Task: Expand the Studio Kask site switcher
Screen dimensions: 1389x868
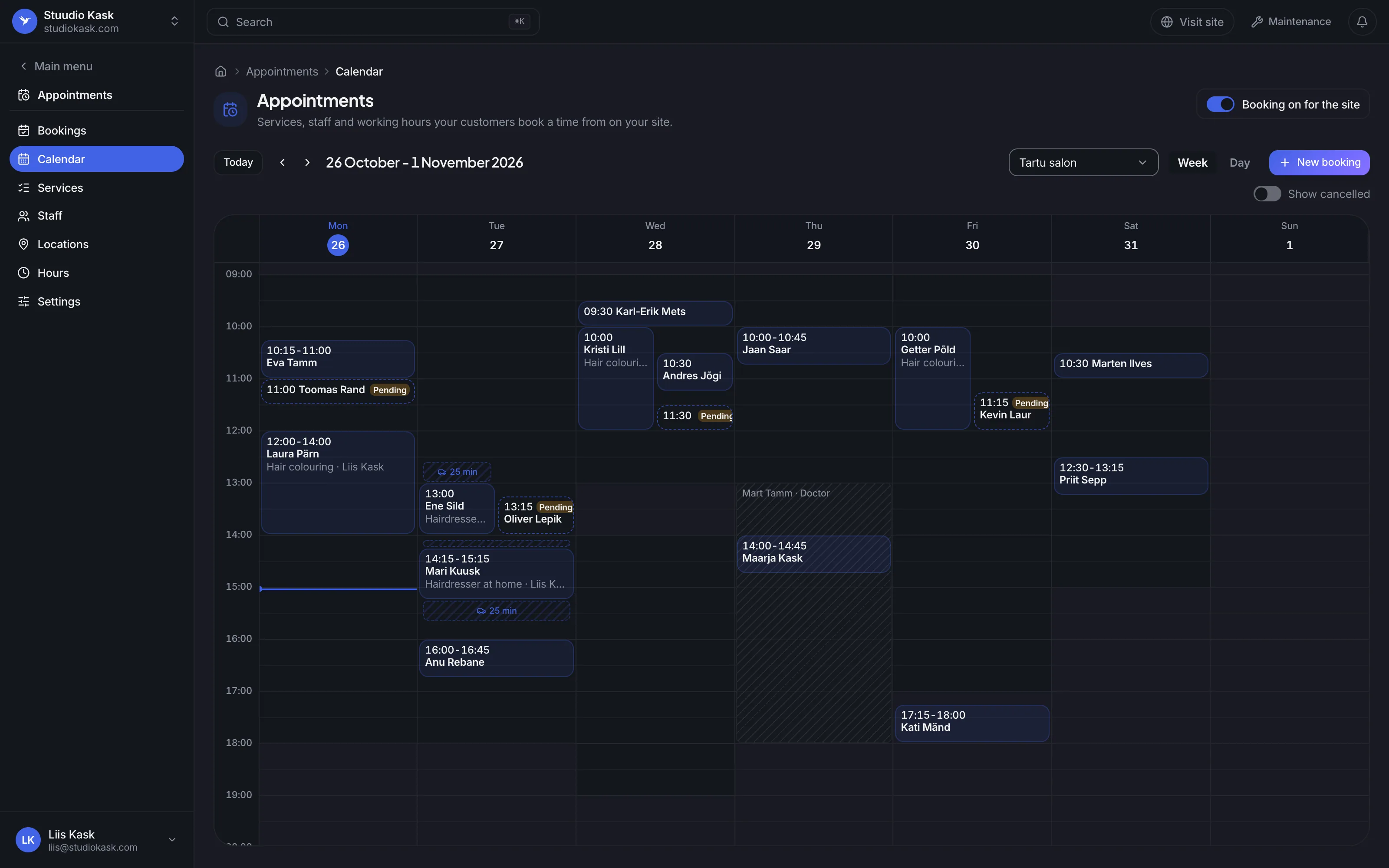Action: 174,21
